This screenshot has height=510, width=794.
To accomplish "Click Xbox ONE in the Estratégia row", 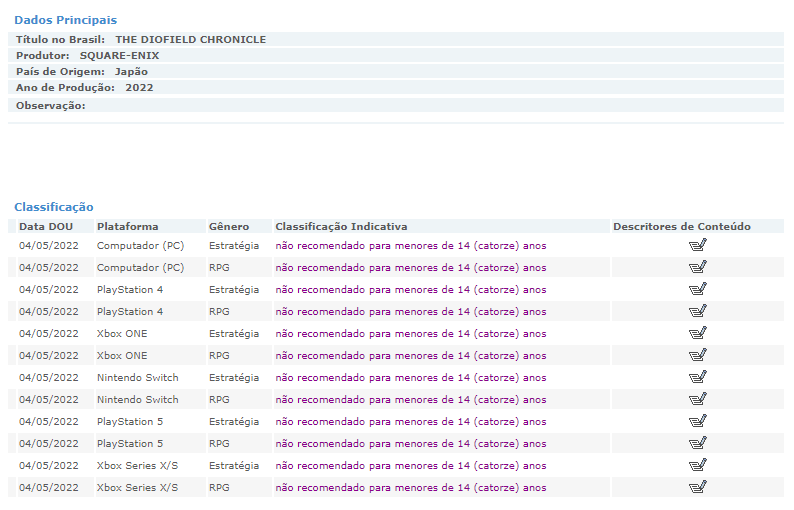I will pyautogui.click(x=122, y=334).
